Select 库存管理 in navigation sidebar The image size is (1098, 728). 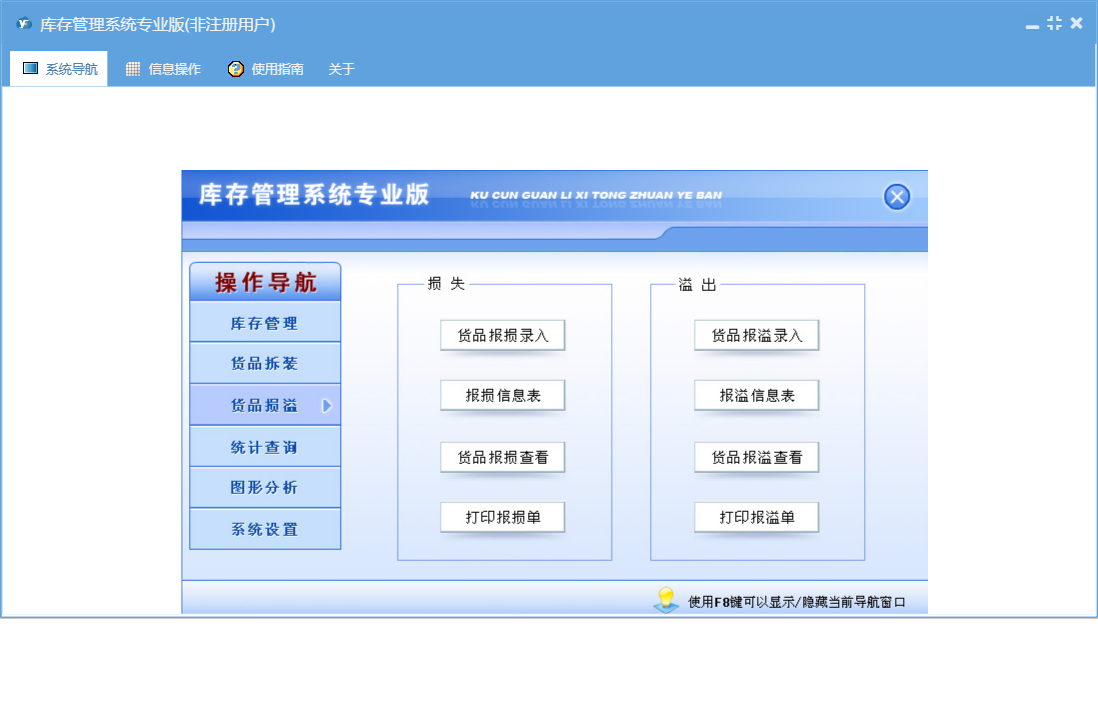(x=265, y=323)
